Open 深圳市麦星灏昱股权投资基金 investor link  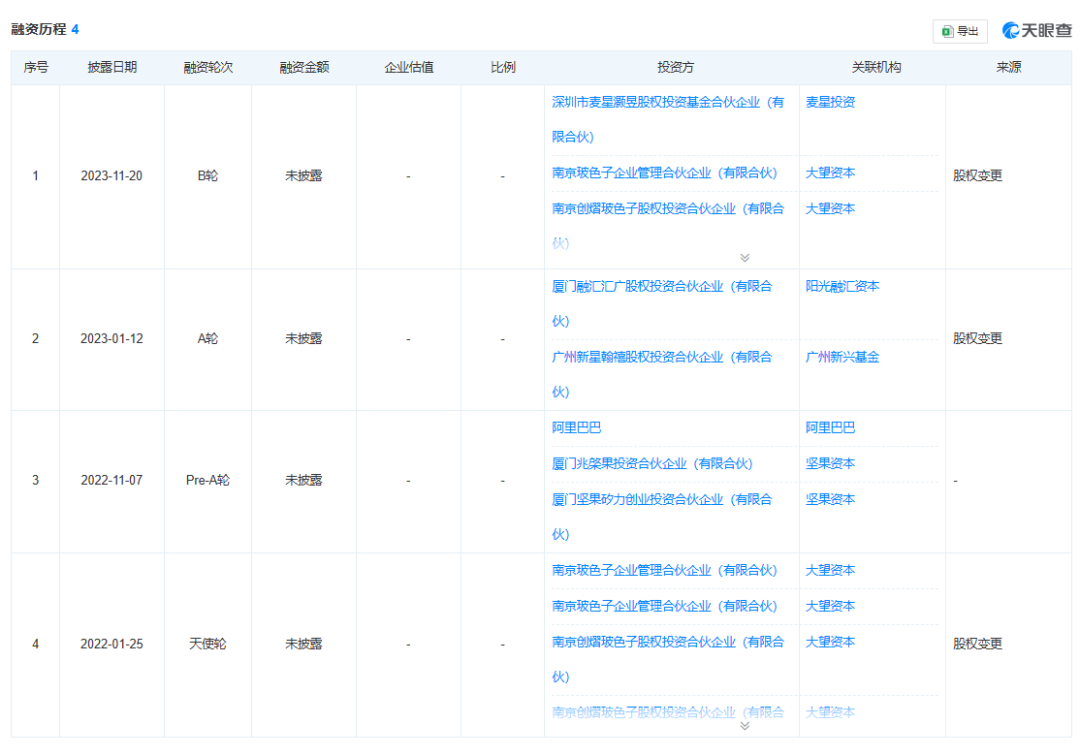point(667,119)
